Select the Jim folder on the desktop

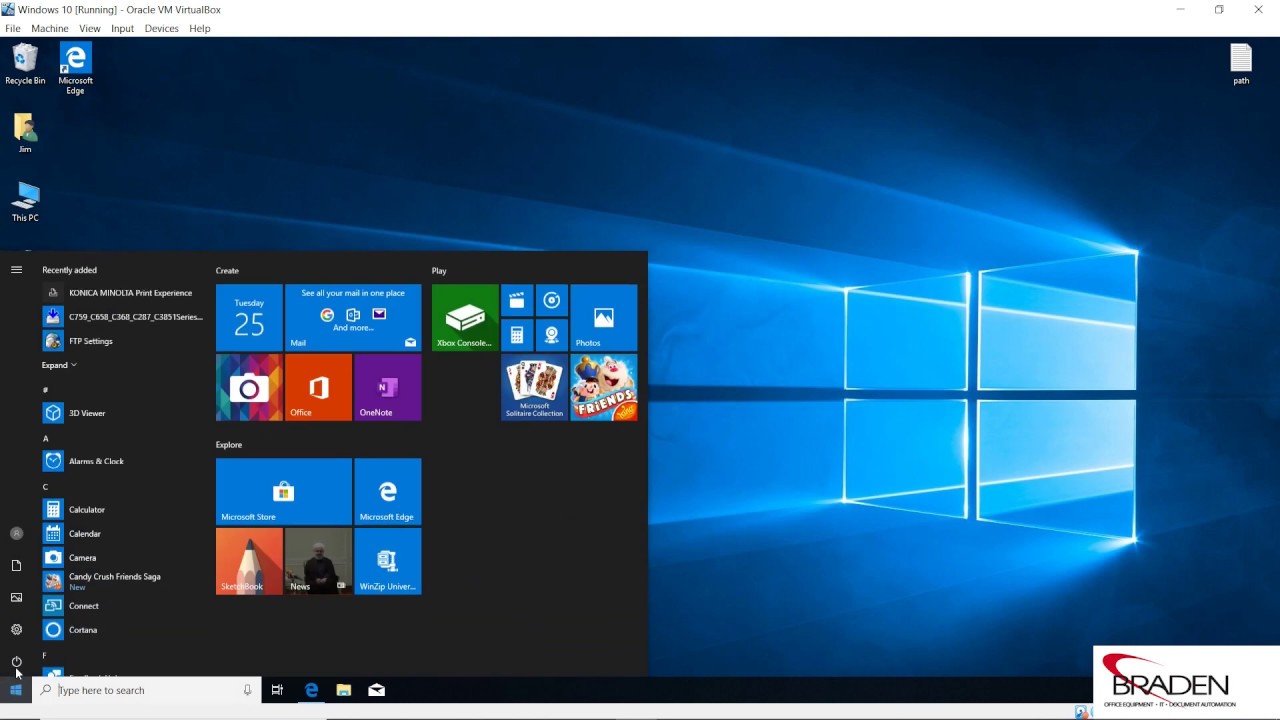(x=25, y=133)
